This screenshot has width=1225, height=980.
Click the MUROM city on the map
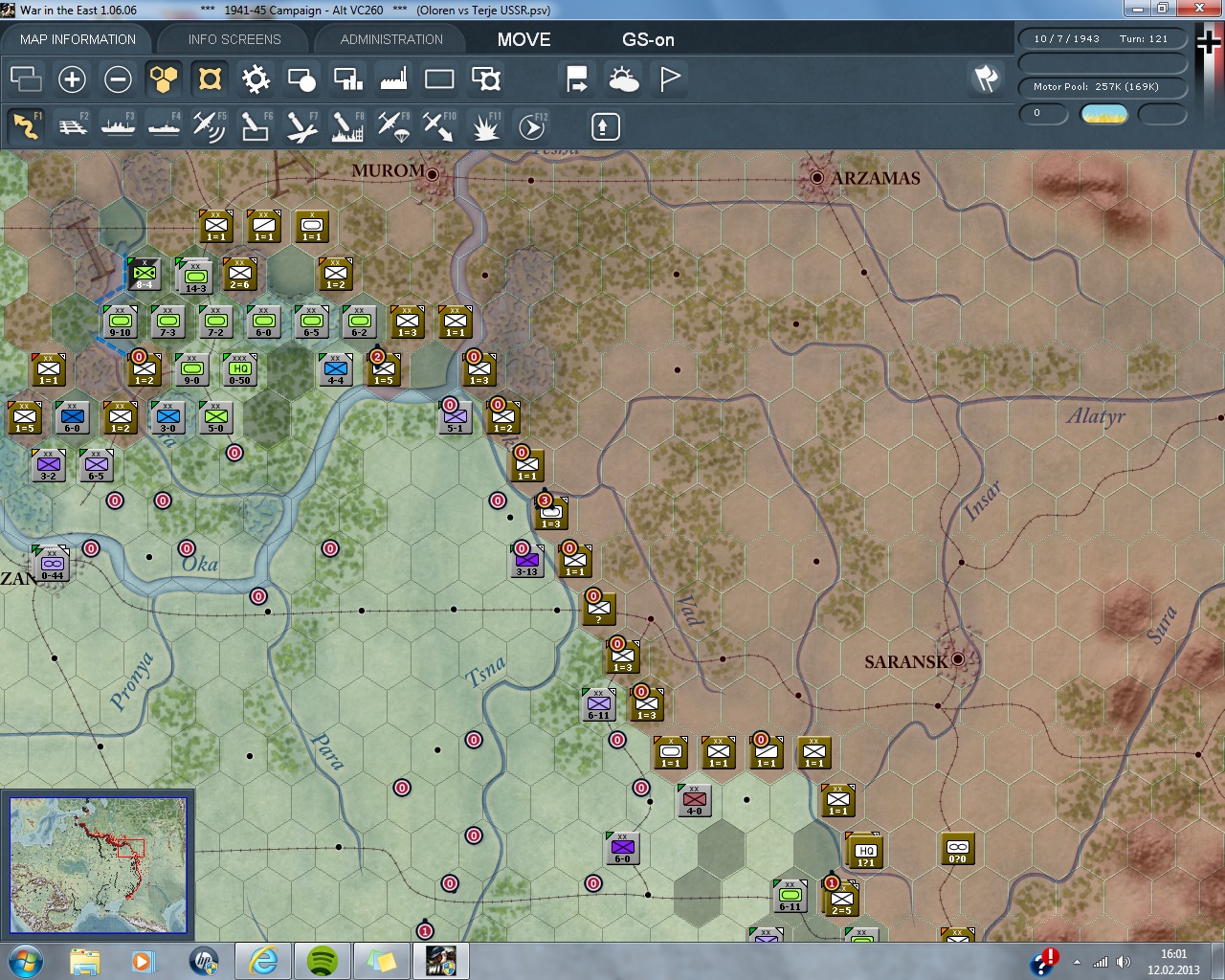coord(433,174)
